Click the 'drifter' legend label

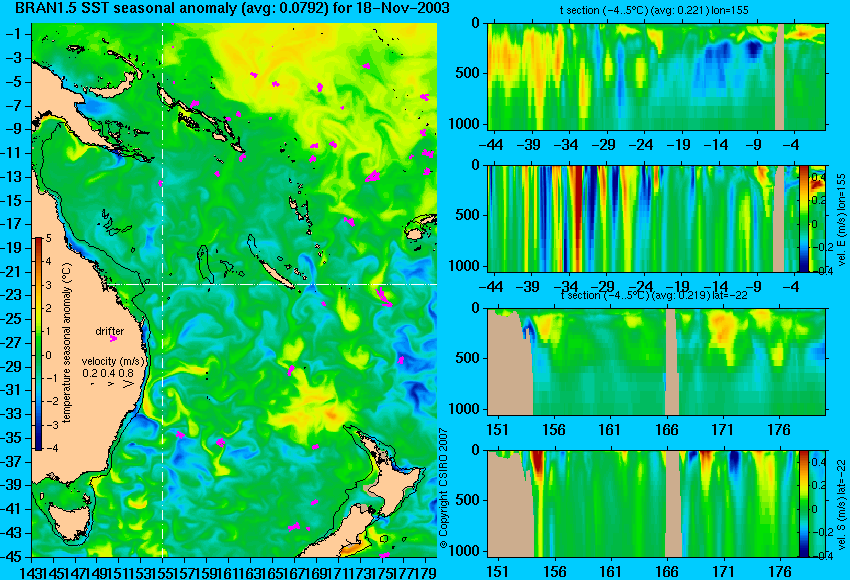pyautogui.click(x=110, y=331)
